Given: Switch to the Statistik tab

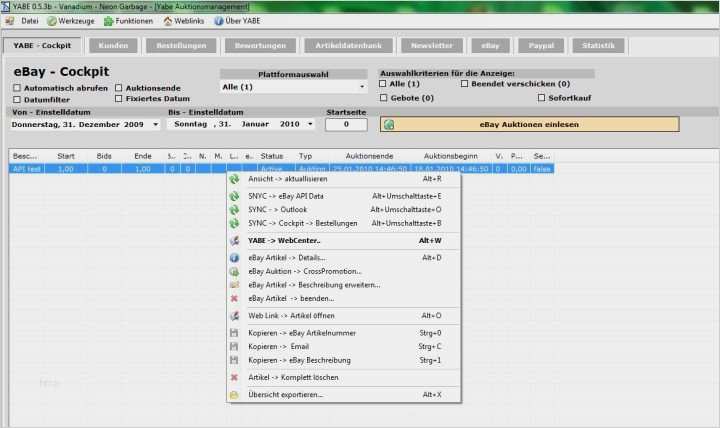Looking at the screenshot, I should [598, 45].
